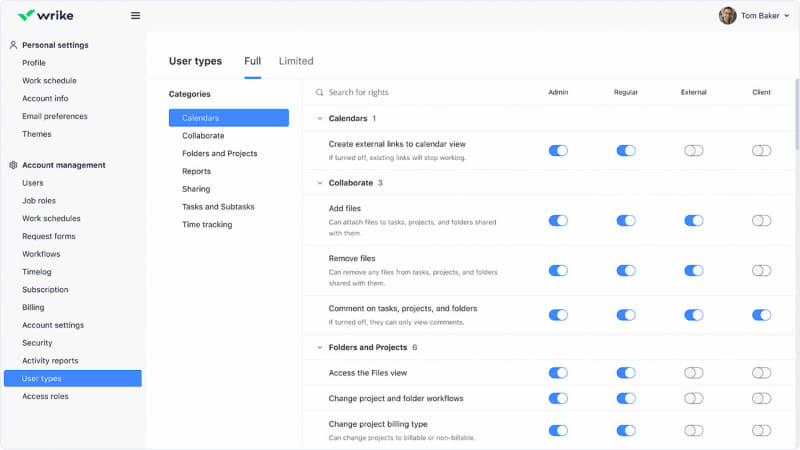Click the Account management gear icon

[13, 165]
